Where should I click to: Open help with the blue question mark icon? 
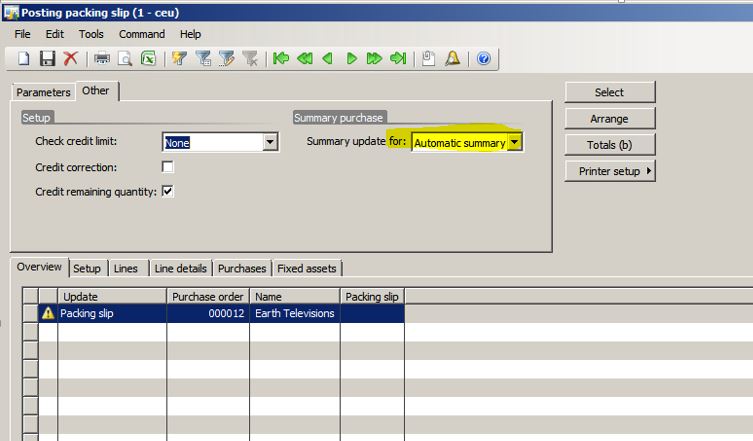[484, 59]
